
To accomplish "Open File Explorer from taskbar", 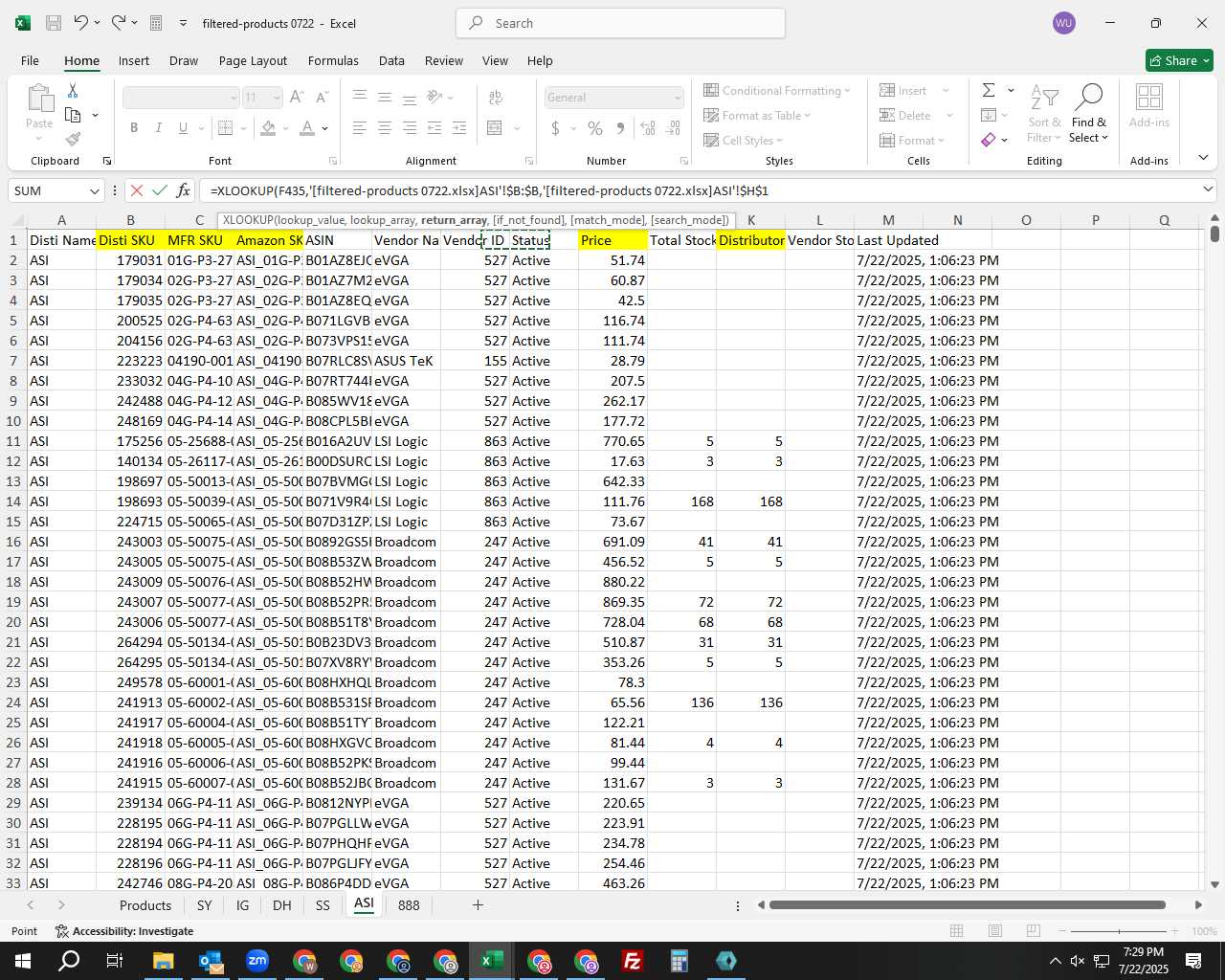I will [x=164, y=961].
